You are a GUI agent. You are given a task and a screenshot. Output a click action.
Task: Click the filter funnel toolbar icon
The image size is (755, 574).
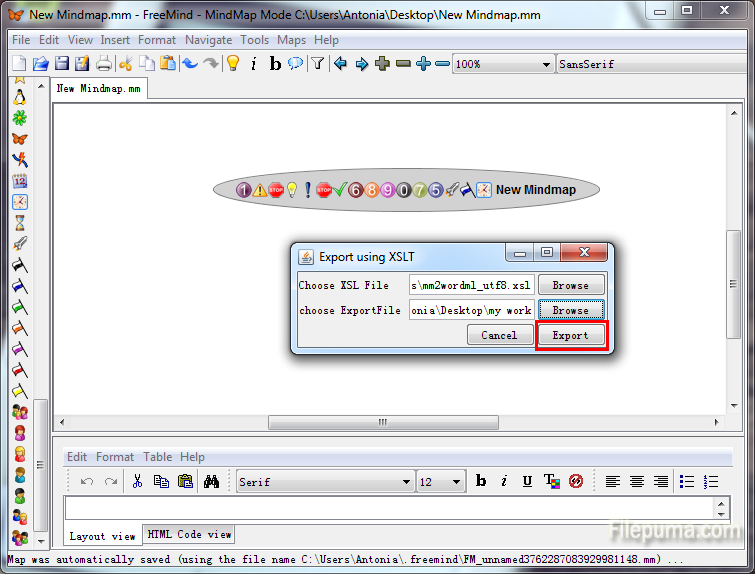point(317,64)
